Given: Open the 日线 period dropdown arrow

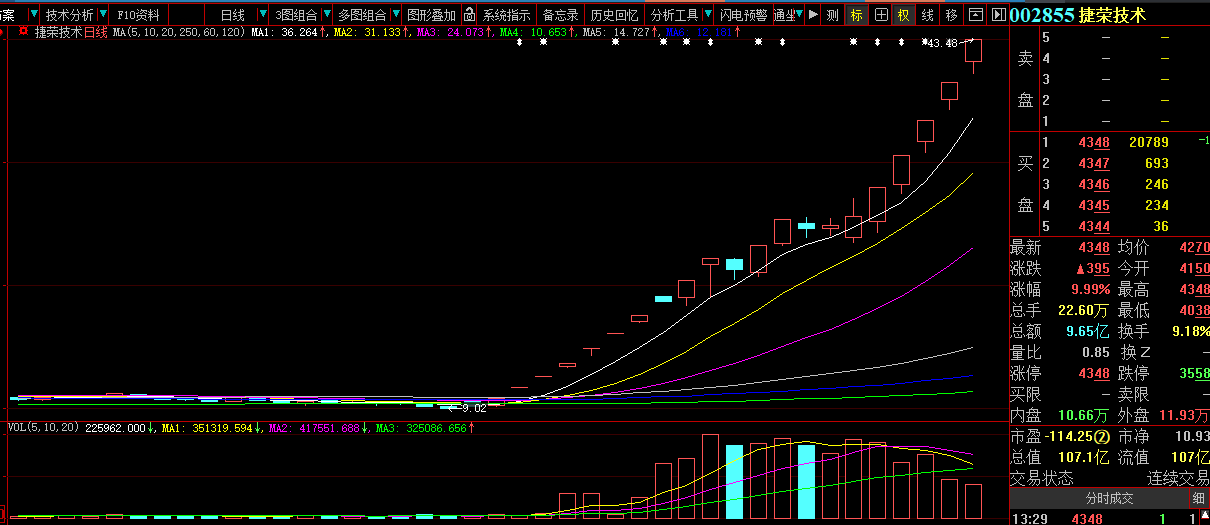Looking at the screenshot, I should pos(262,15).
